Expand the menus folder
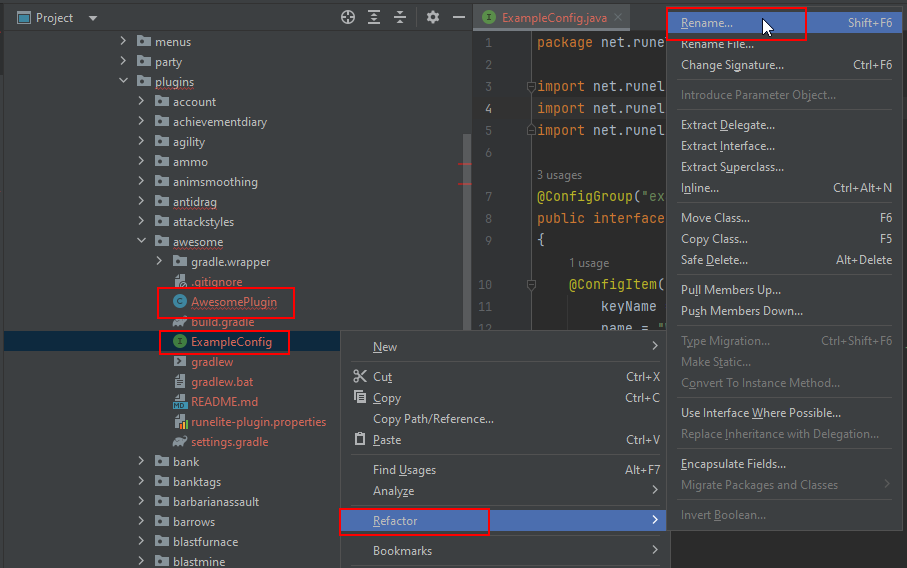Viewport: 907px width, 568px height. (123, 41)
